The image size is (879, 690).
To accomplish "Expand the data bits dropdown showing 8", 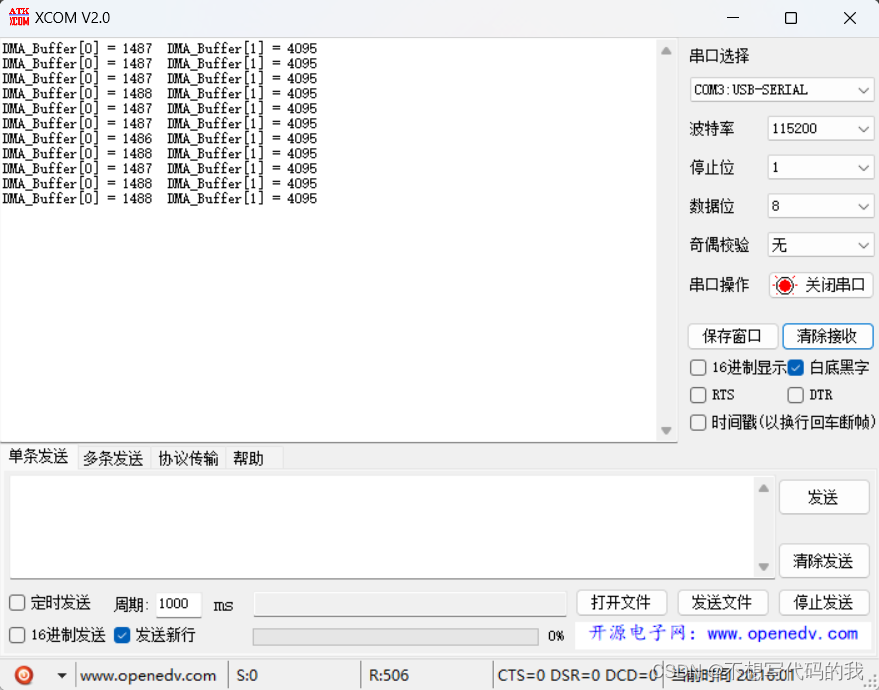I will click(x=820, y=206).
